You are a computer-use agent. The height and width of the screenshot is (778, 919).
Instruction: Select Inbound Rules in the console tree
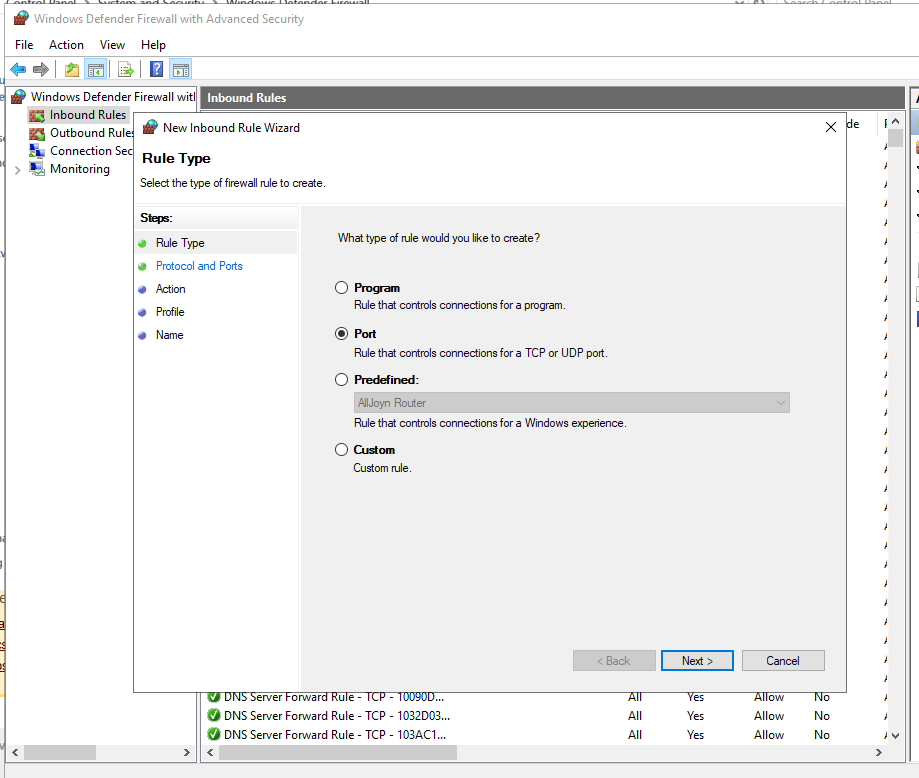click(x=88, y=115)
